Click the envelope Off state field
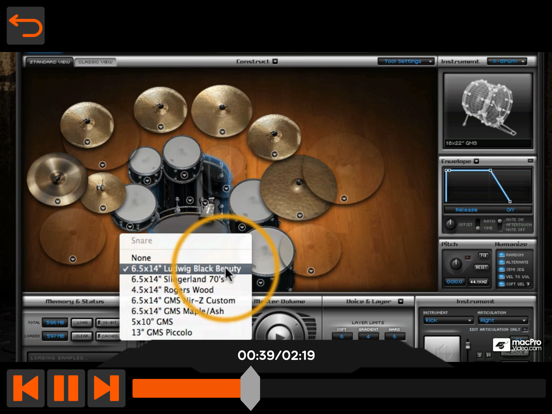552x414 pixels. pos(510,210)
